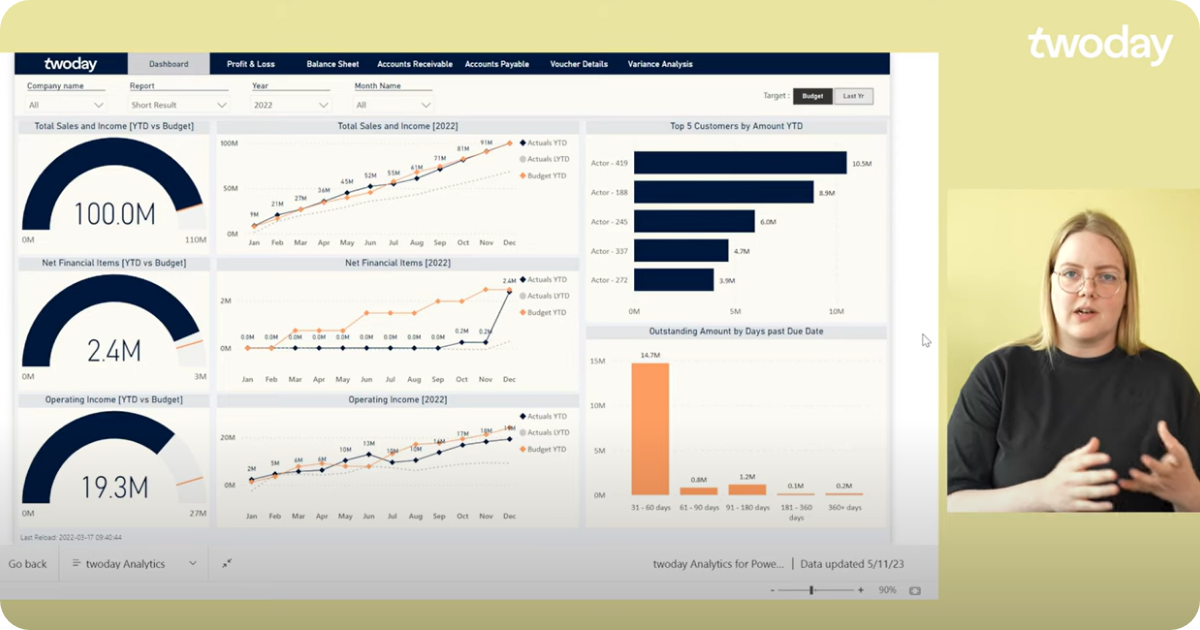Select the Actor-419 bar in Top 5 Customers
Image resolution: width=1200 pixels, height=630 pixels.
tap(740, 160)
